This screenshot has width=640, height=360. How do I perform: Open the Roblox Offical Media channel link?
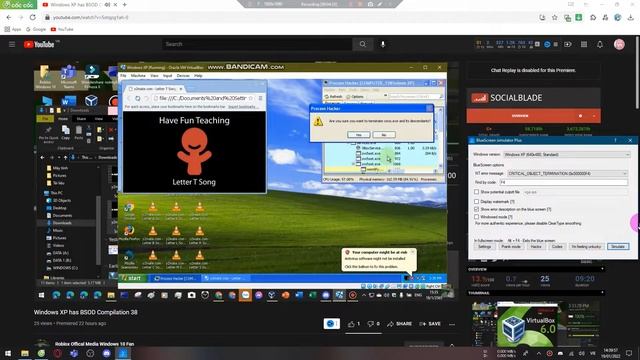pyautogui.click(x=95, y=344)
